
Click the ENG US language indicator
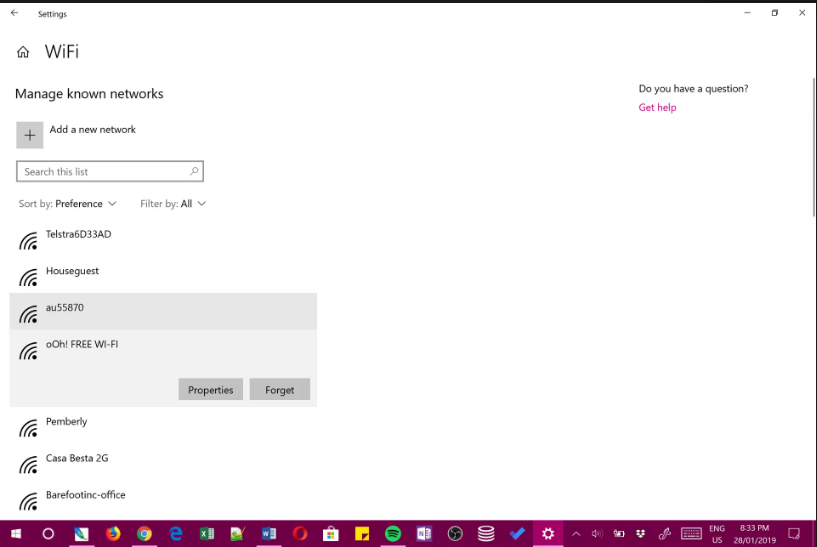[717, 534]
